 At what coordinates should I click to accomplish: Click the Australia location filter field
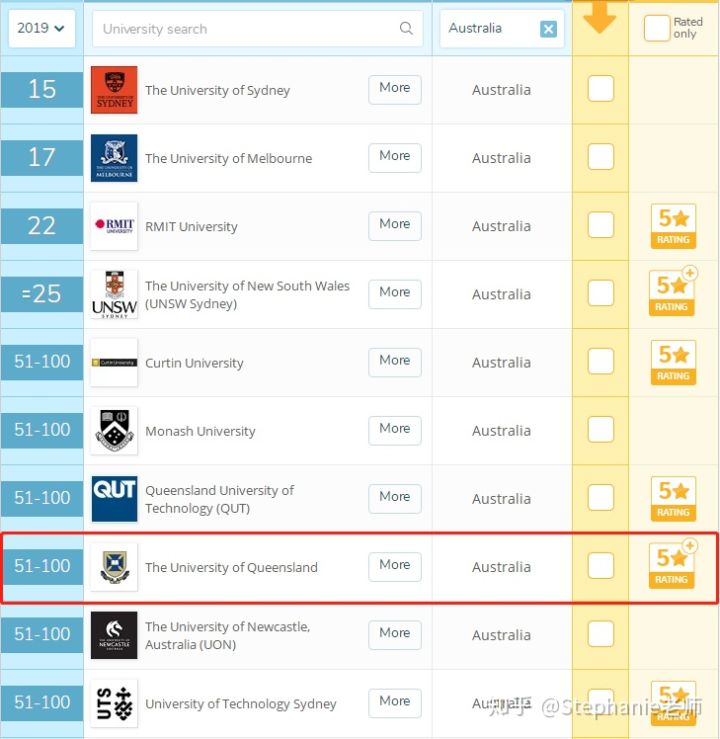click(502, 29)
